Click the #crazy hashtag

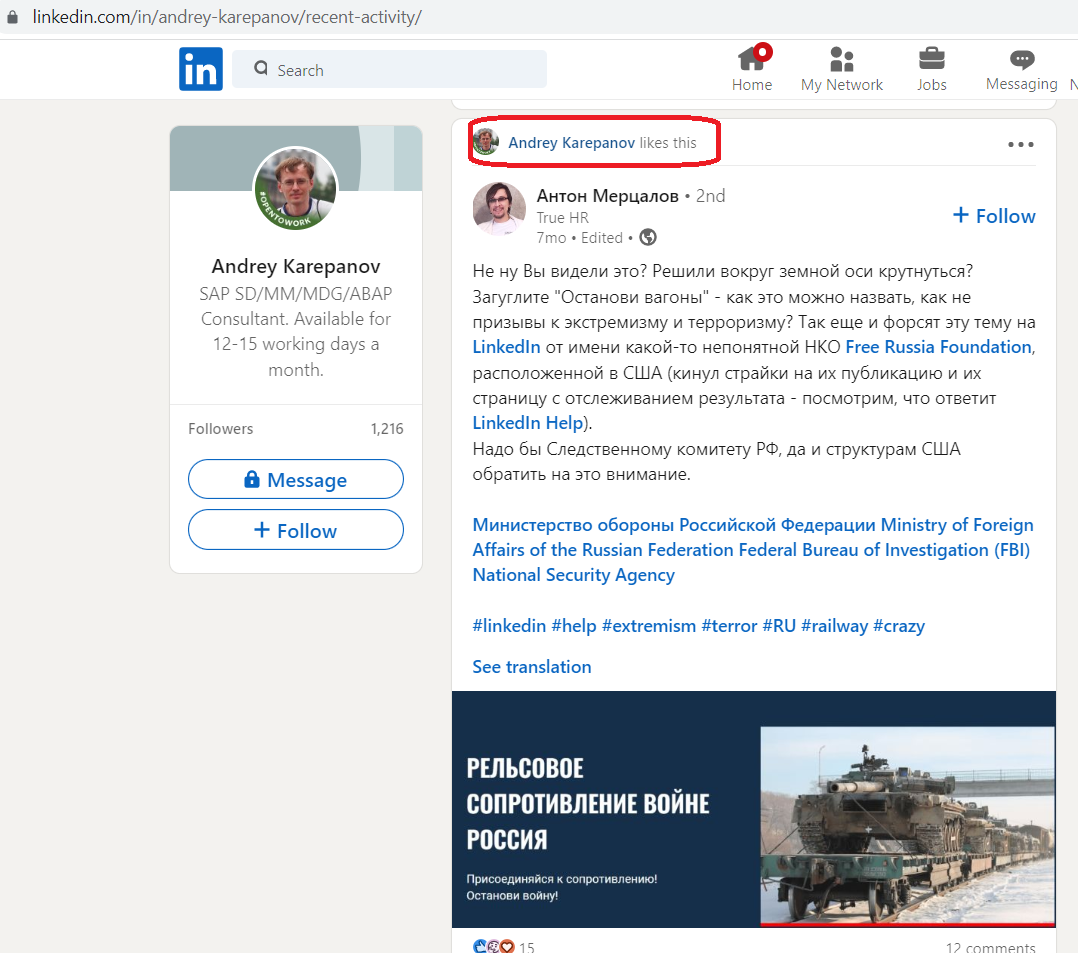pos(899,626)
